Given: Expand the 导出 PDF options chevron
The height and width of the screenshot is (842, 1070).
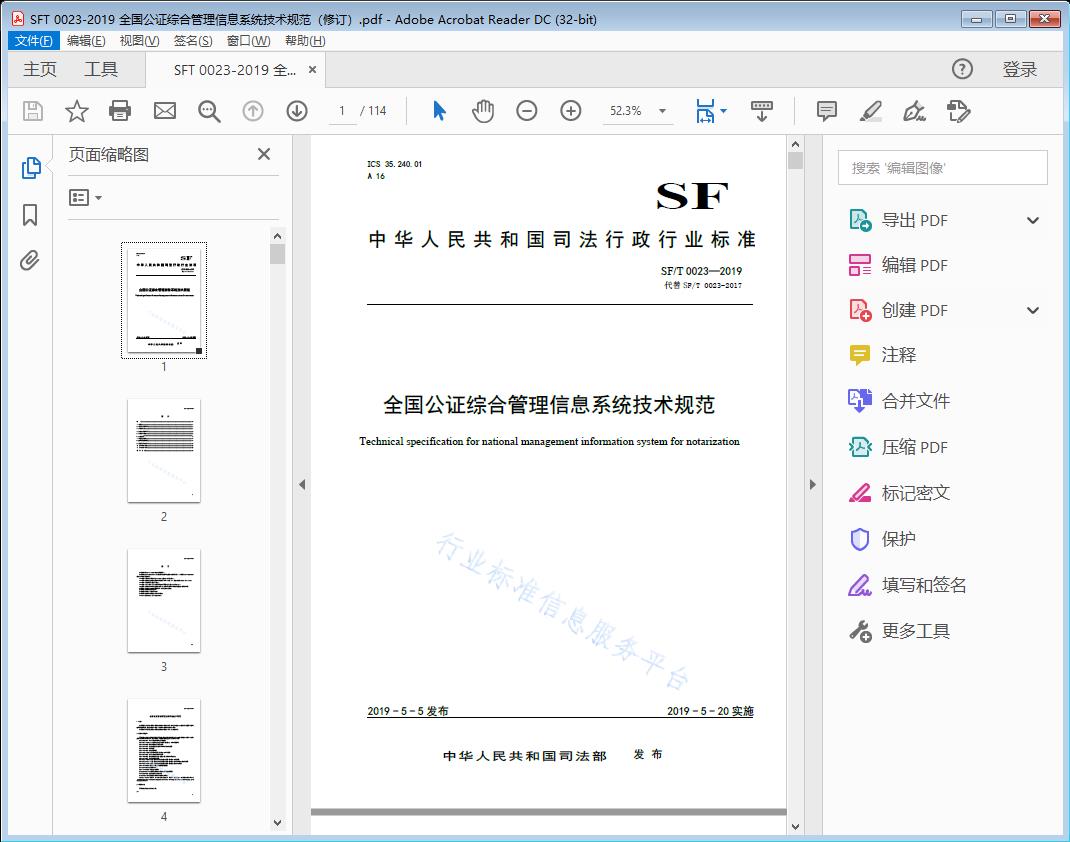Looking at the screenshot, I should [1032, 219].
